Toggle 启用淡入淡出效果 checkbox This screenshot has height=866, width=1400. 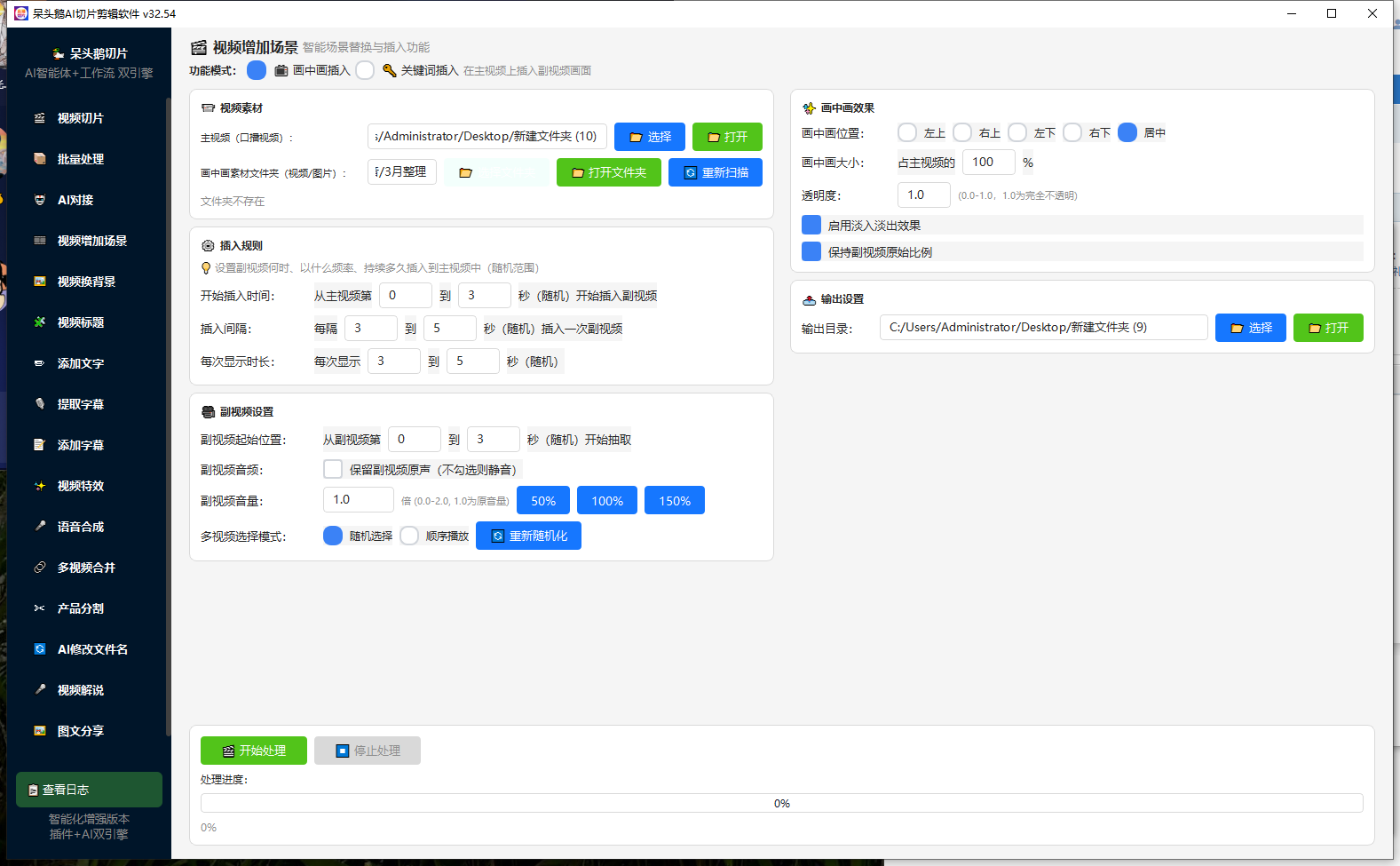coord(811,225)
